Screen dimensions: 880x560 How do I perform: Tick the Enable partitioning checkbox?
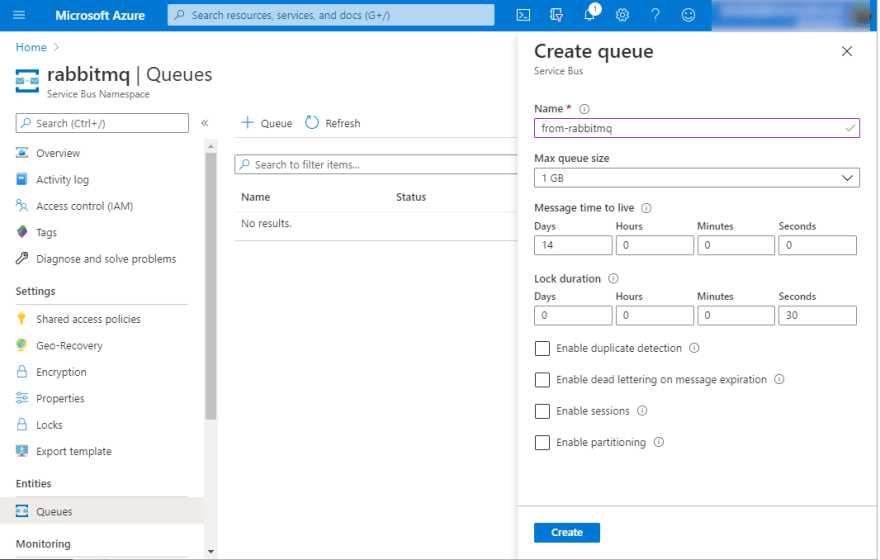pyautogui.click(x=542, y=443)
